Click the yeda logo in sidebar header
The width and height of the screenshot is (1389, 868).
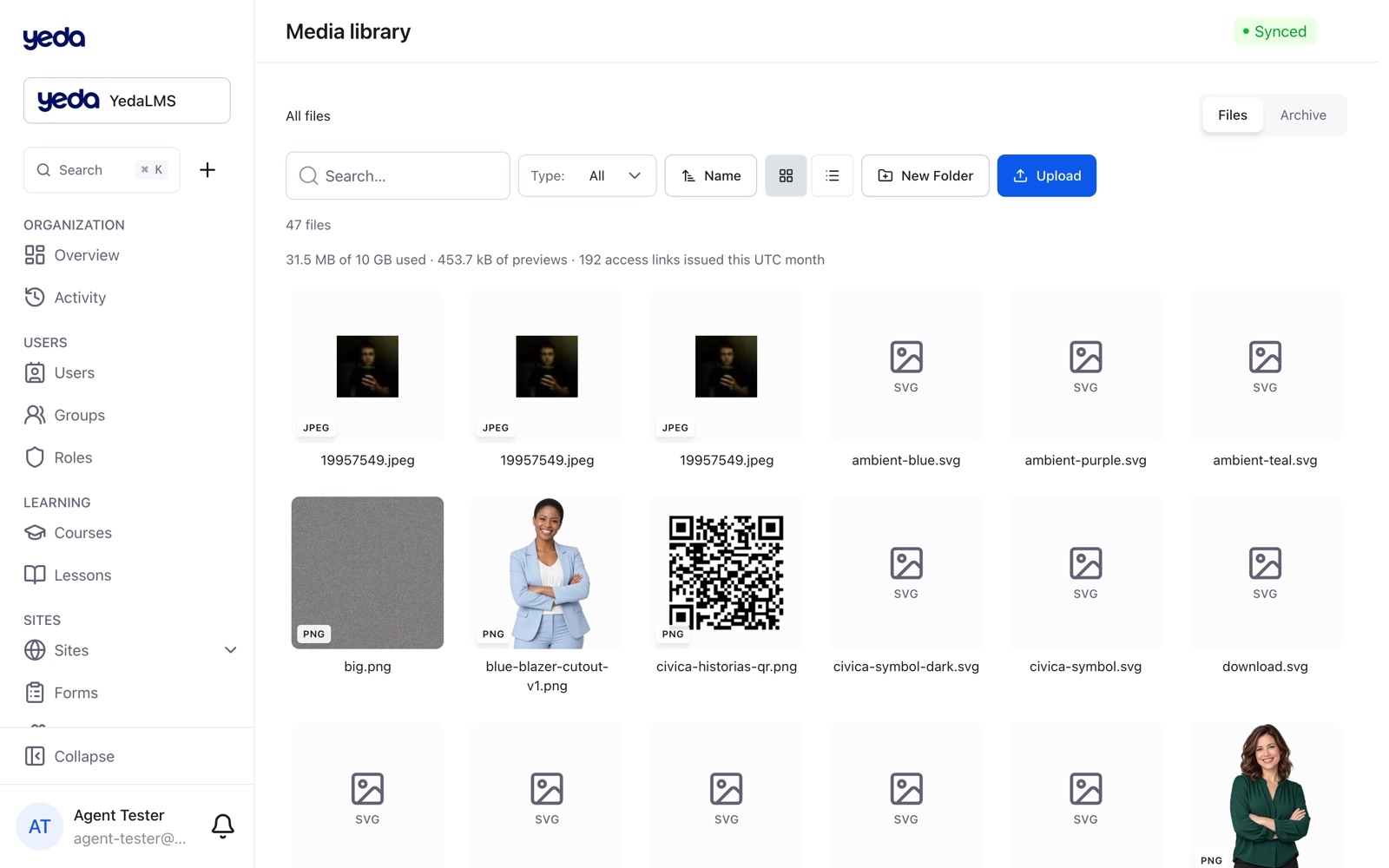(54, 37)
